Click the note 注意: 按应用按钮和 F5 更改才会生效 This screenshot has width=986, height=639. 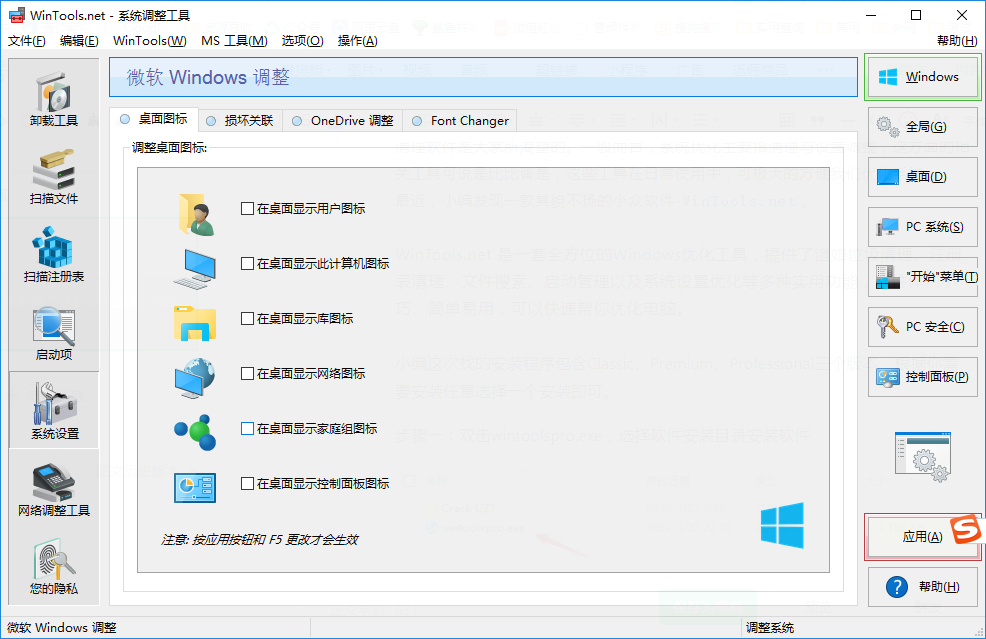click(260, 540)
